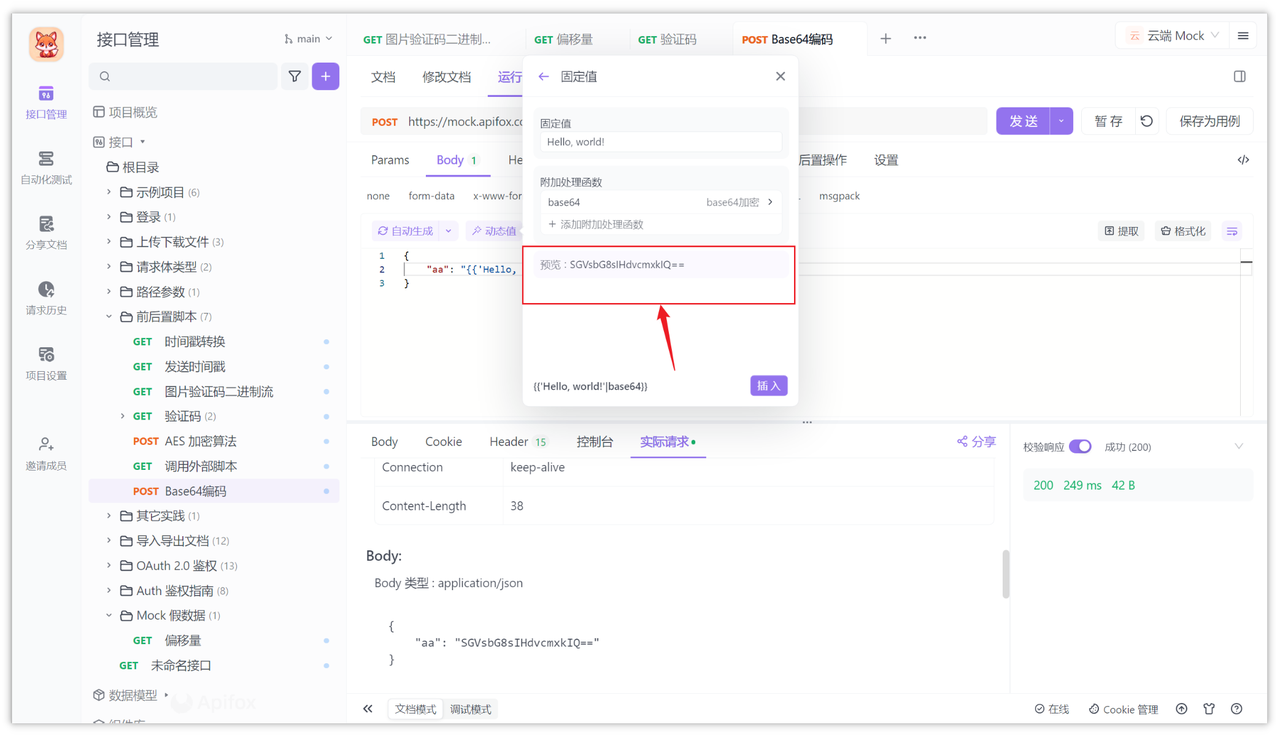Click the back arrow in the 固定值 popup

543,76
